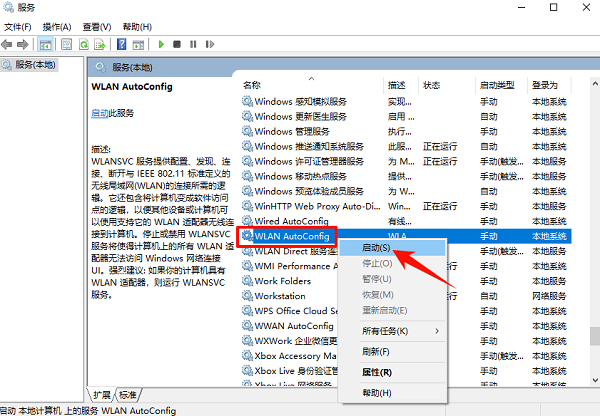Click the Export list toolbar icon
This screenshot has height=416, width=600.
click(100, 44)
